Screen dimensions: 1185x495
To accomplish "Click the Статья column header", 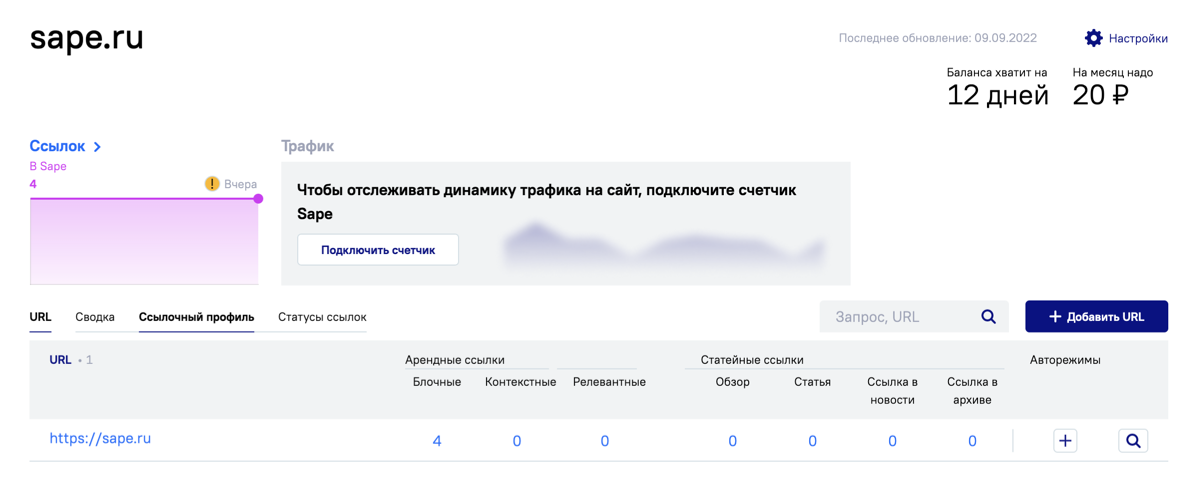I will click(x=812, y=382).
